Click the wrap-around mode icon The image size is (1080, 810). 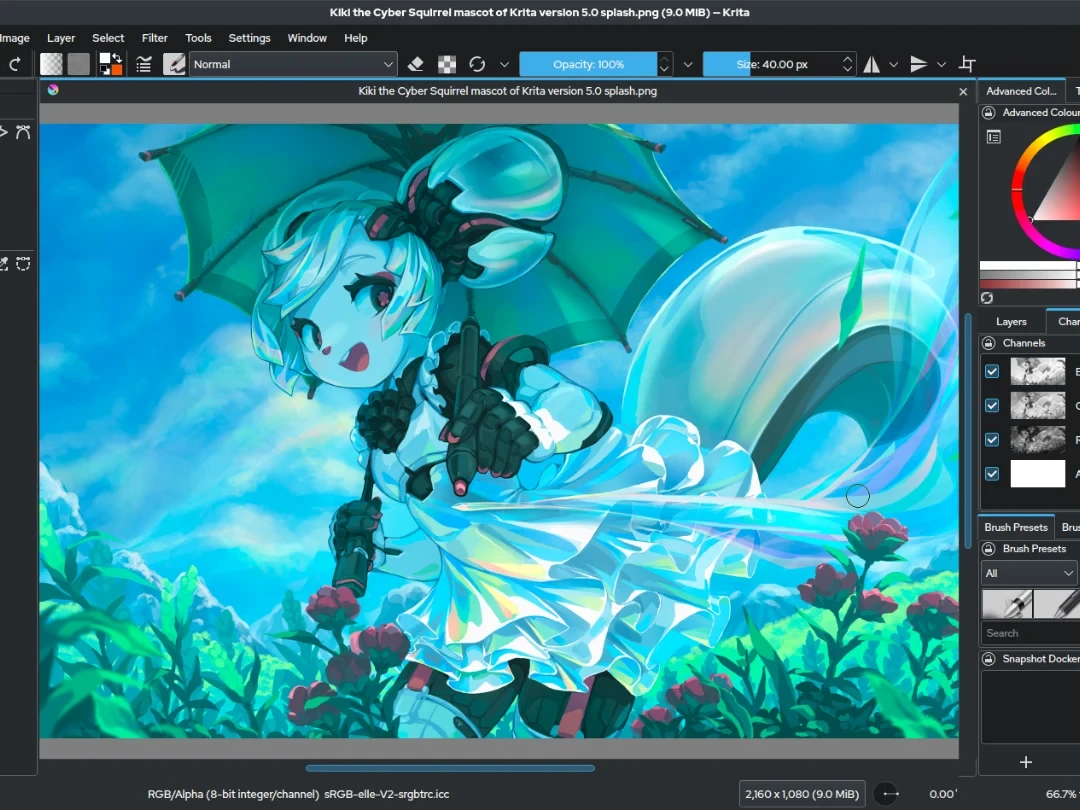(x=967, y=64)
